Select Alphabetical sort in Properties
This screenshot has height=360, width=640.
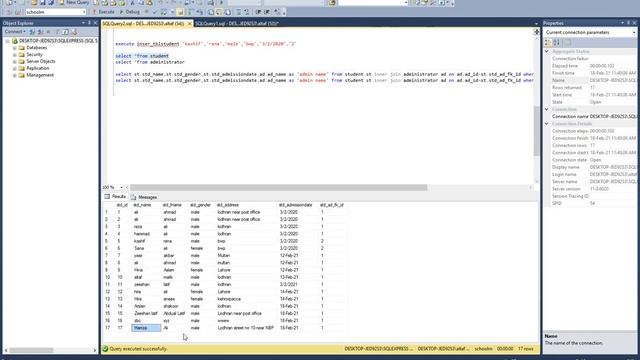(x=557, y=42)
